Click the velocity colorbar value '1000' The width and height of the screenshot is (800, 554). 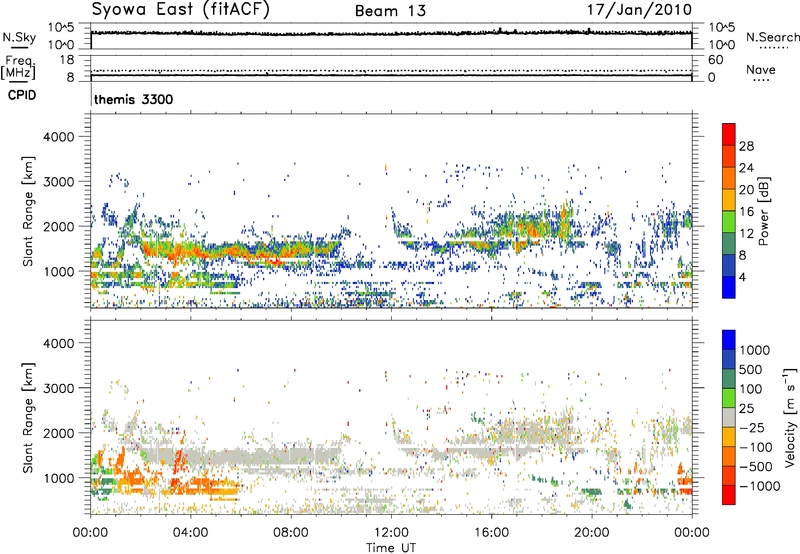click(x=755, y=350)
